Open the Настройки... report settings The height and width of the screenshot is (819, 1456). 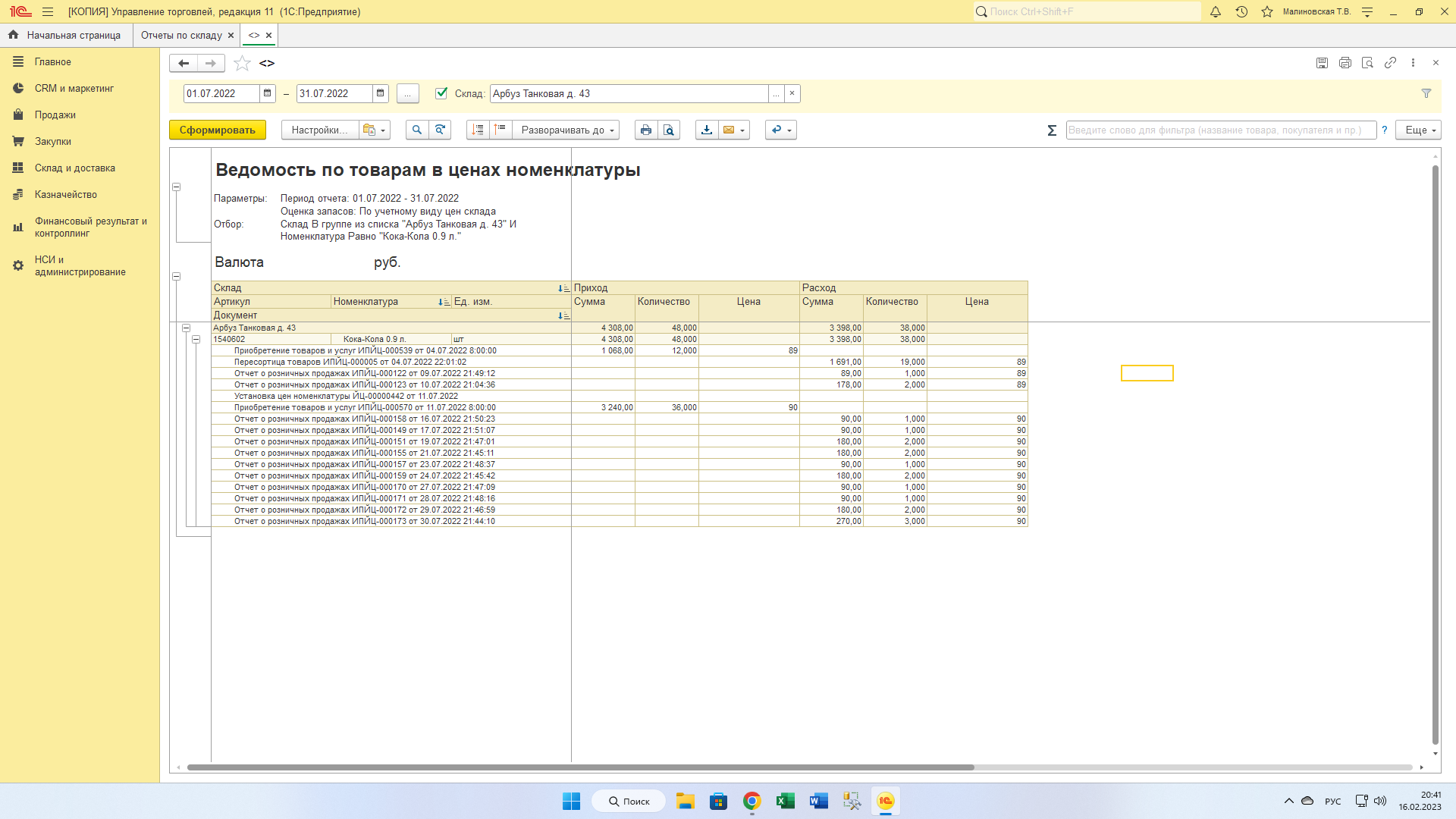coord(318,130)
